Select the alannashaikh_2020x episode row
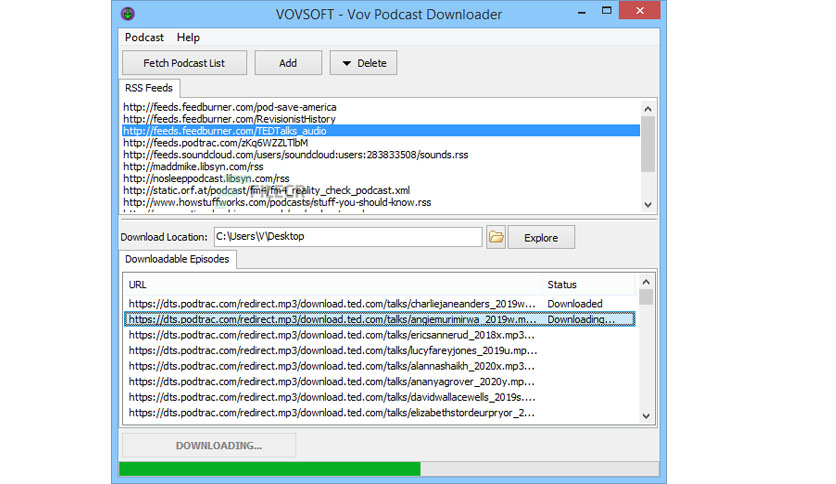836x484 pixels. point(380,366)
